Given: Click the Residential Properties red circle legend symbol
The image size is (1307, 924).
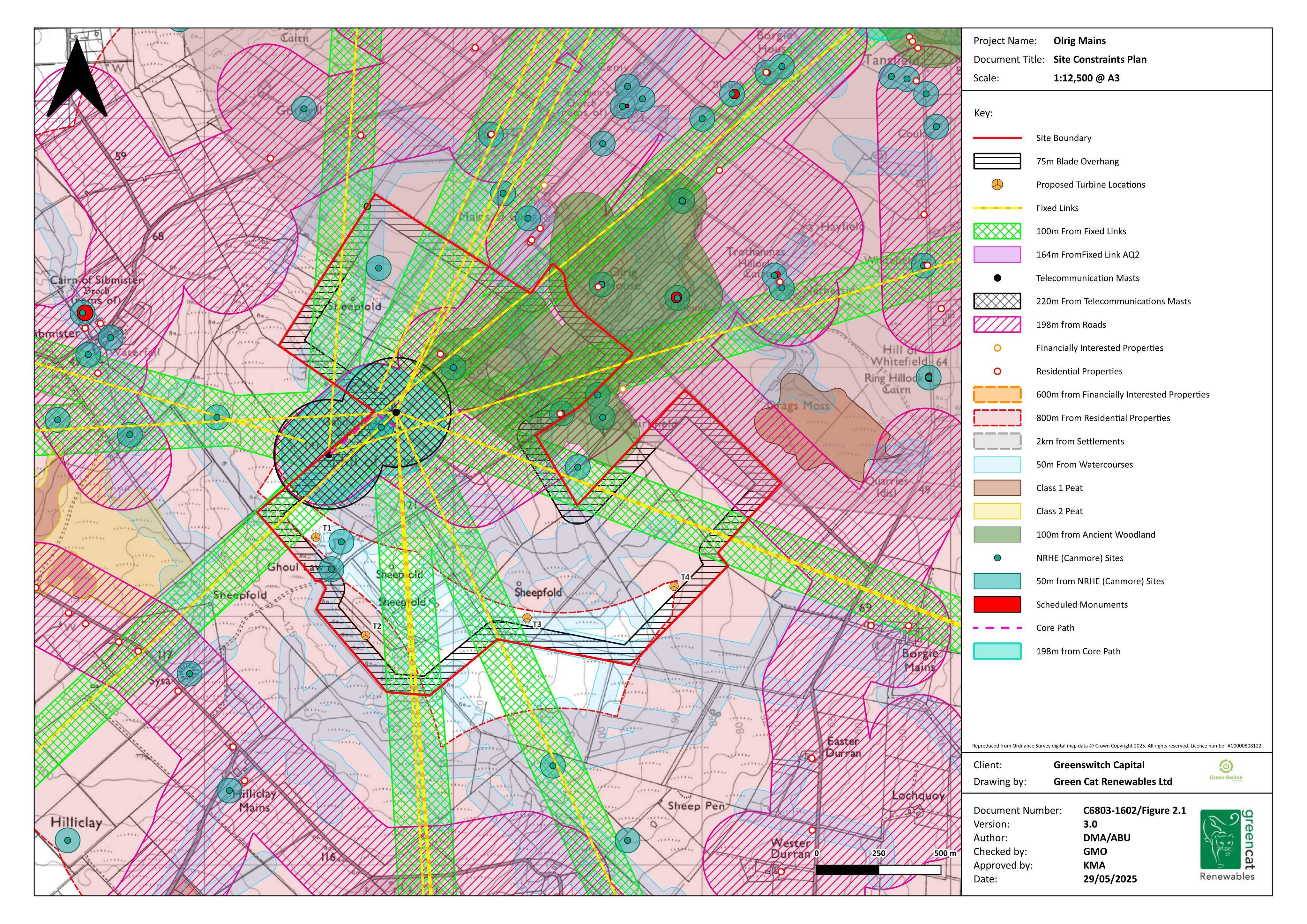Looking at the screenshot, I should [997, 371].
